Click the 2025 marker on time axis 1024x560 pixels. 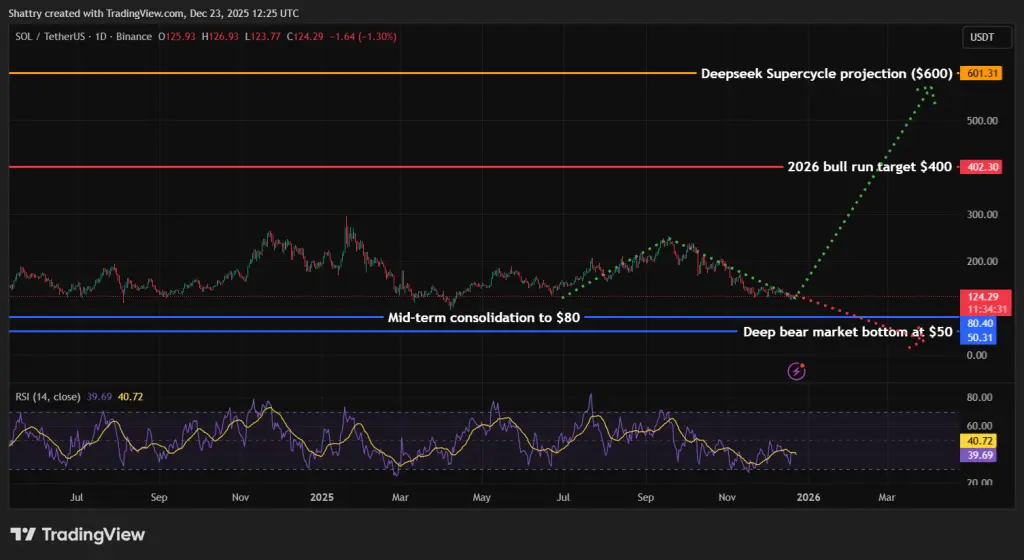[322, 496]
